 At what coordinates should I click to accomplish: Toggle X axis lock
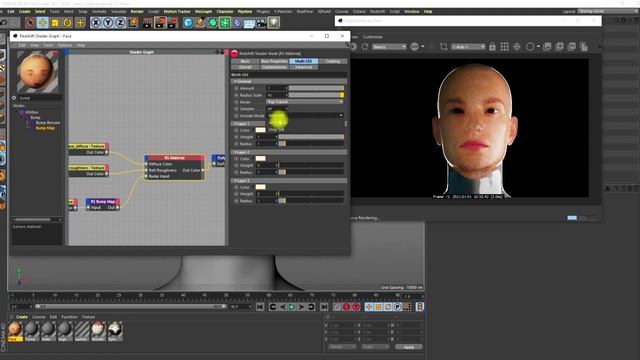point(96,23)
